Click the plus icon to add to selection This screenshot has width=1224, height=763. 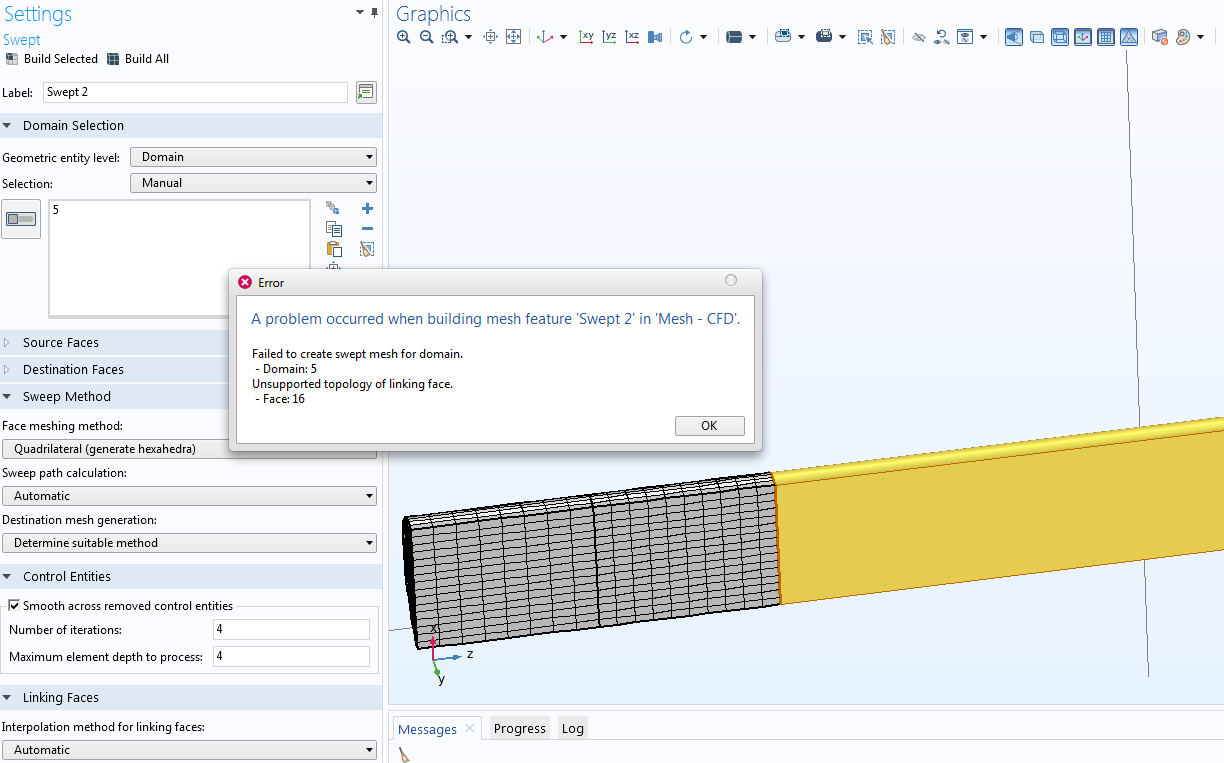(x=367, y=209)
